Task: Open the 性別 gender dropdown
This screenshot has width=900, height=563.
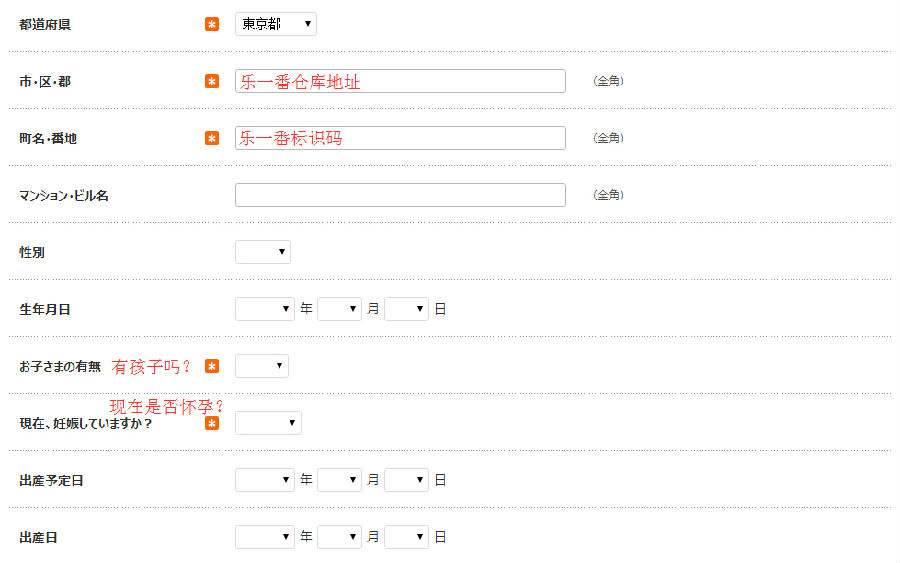Action: pos(263,252)
